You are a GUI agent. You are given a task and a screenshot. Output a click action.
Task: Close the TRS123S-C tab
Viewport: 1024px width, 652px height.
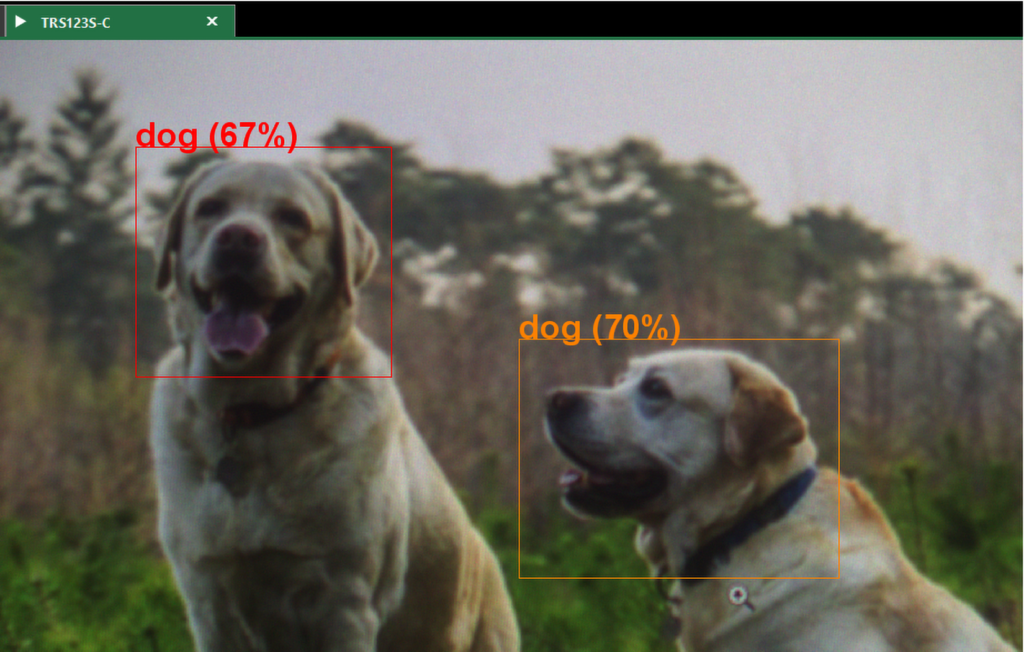pyautogui.click(x=212, y=21)
